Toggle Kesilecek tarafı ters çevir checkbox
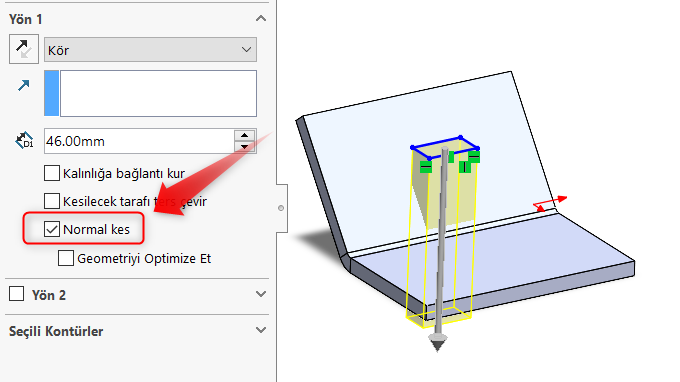 52,201
